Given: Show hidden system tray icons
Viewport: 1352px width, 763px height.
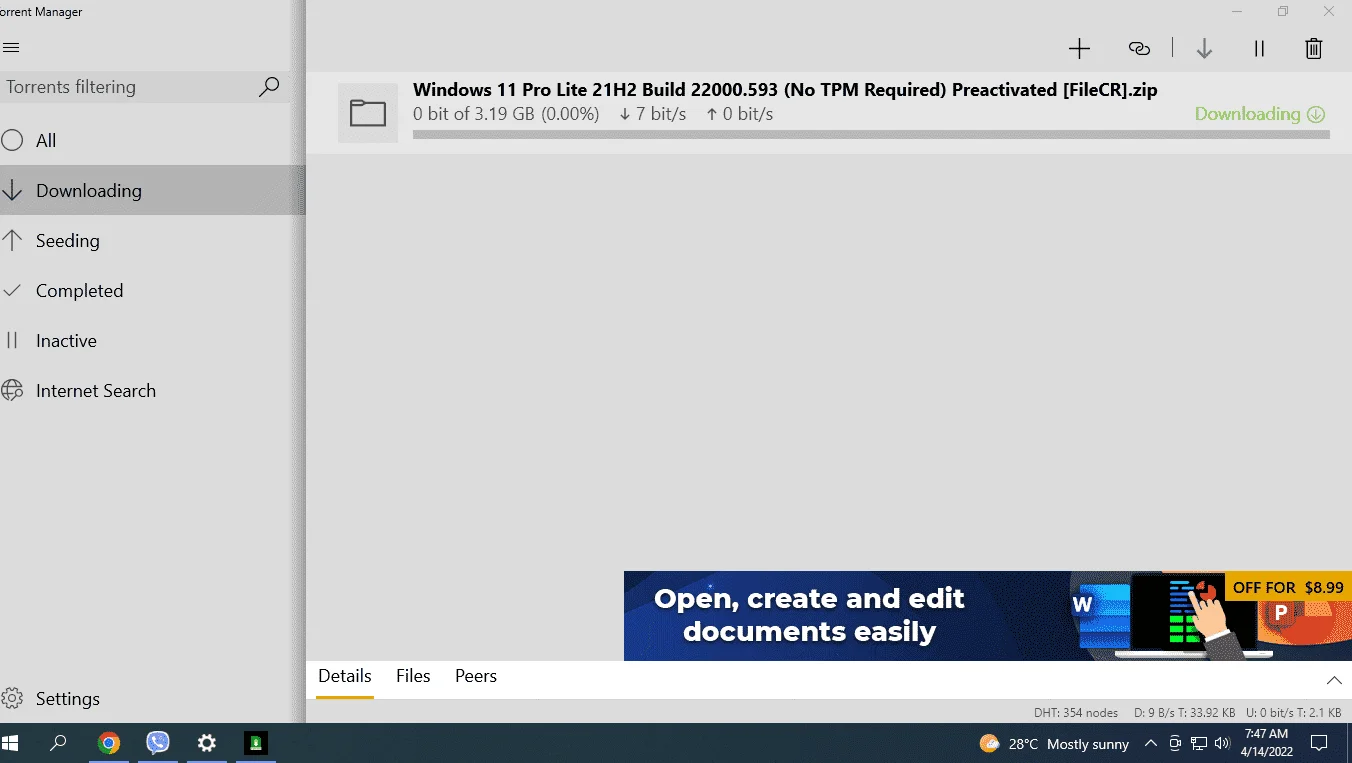Looking at the screenshot, I should (x=1150, y=744).
